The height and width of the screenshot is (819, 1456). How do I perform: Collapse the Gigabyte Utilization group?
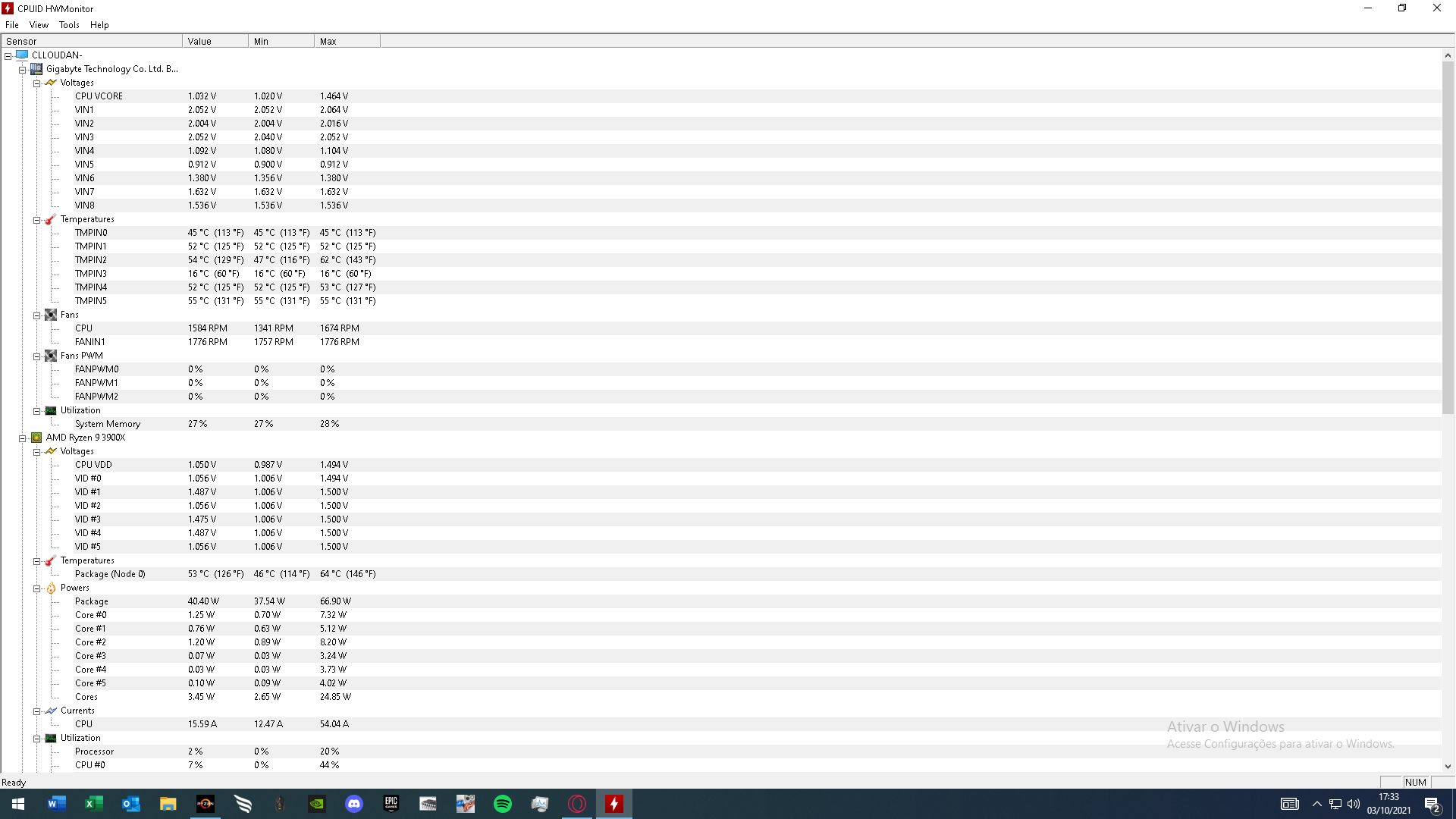coord(36,411)
